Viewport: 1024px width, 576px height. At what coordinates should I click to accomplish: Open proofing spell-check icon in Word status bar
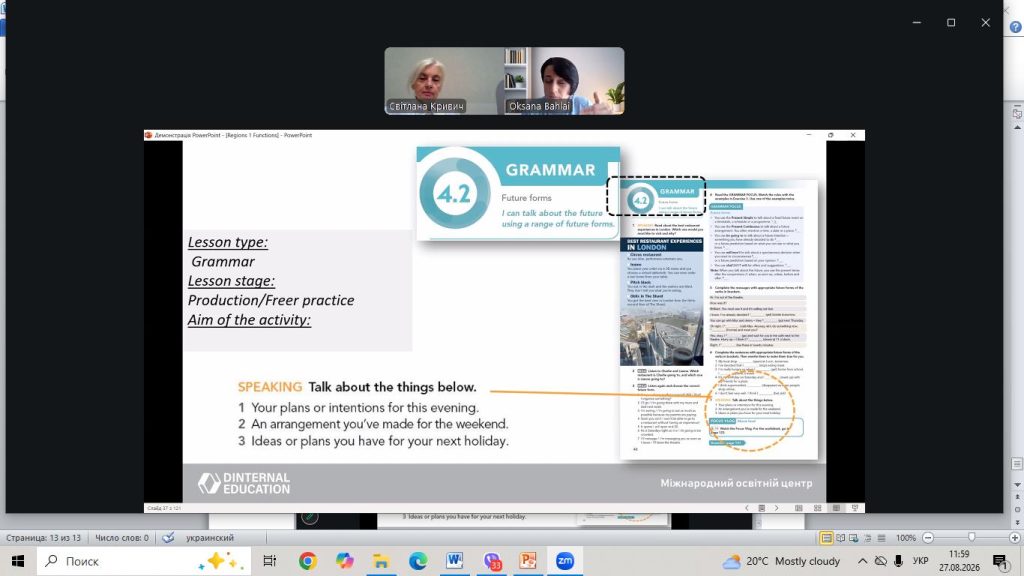(168, 537)
